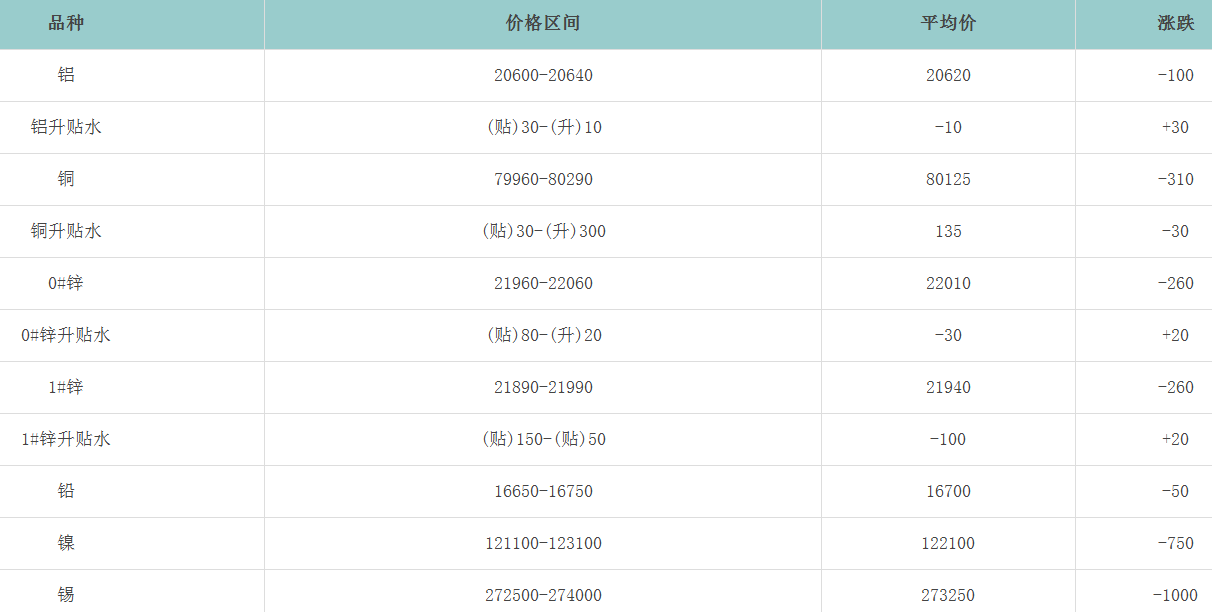Click the 锡 variety cell
This screenshot has width=1212, height=612.
tap(66, 595)
